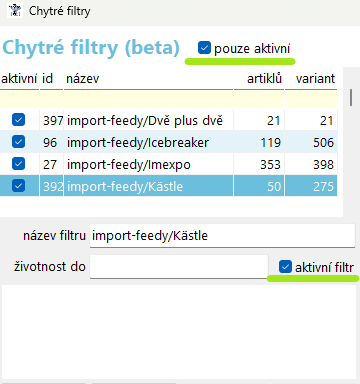
Task: Click the název filter cell in yellow row
Action: coord(148,99)
